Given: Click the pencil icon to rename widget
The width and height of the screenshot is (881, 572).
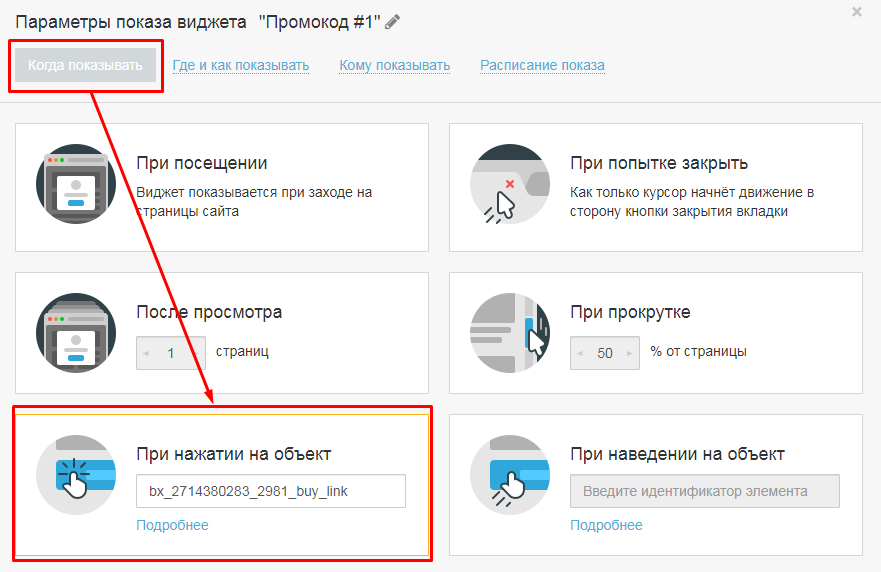Looking at the screenshot, I should (x=392, y=22).
